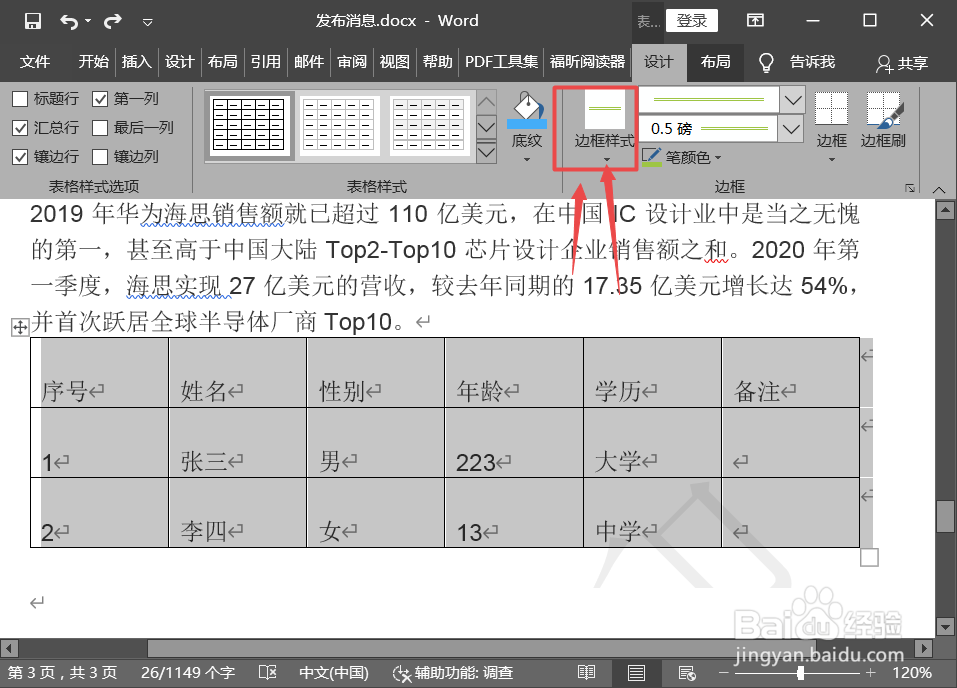Activate the 边框刷 border painter tool
Image resolution: width=957 pixels, height=688 pixels.
(883, 120)
